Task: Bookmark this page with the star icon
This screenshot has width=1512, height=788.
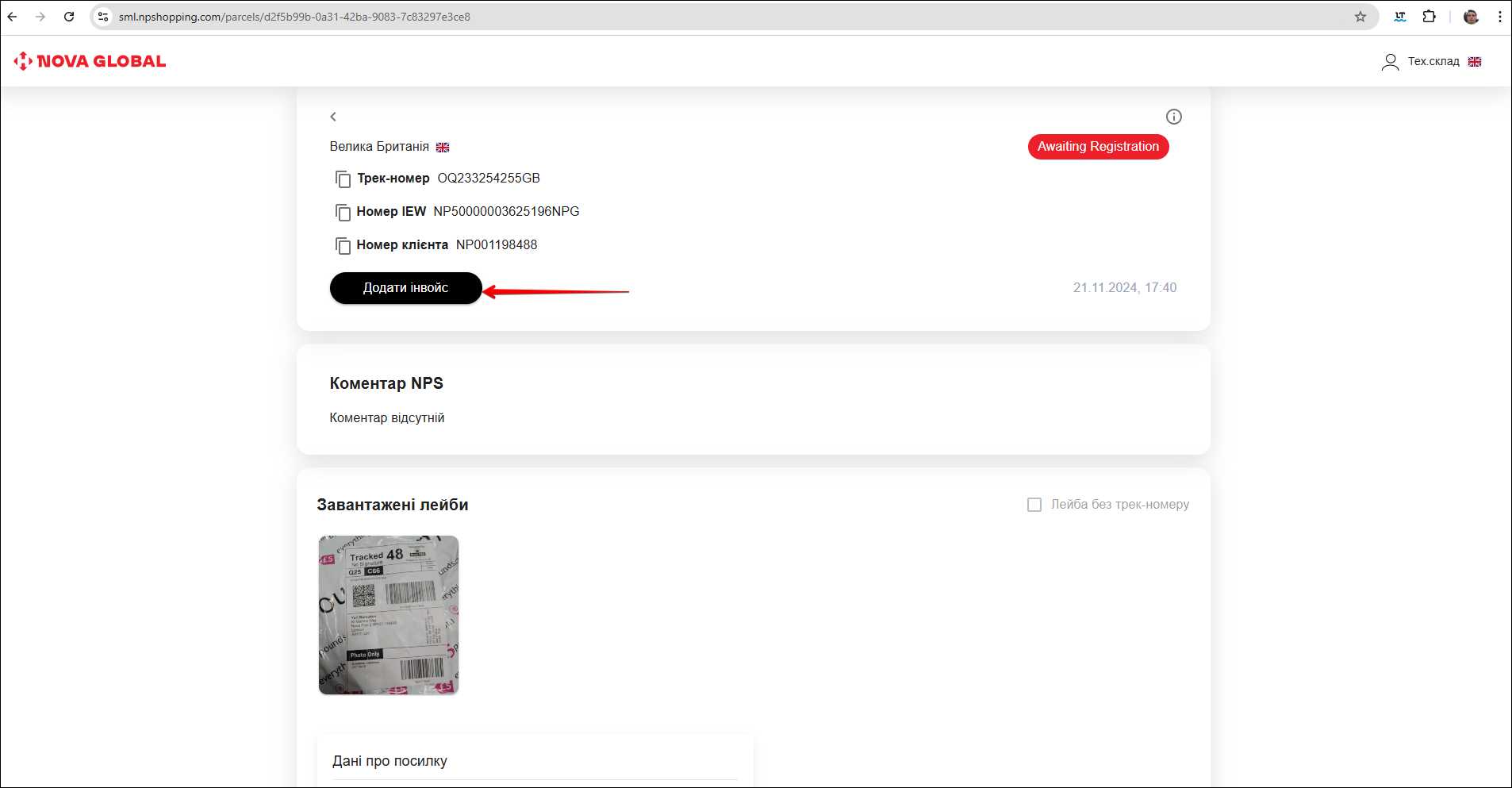Action: pyautogui.click(x=1360, y=17)
